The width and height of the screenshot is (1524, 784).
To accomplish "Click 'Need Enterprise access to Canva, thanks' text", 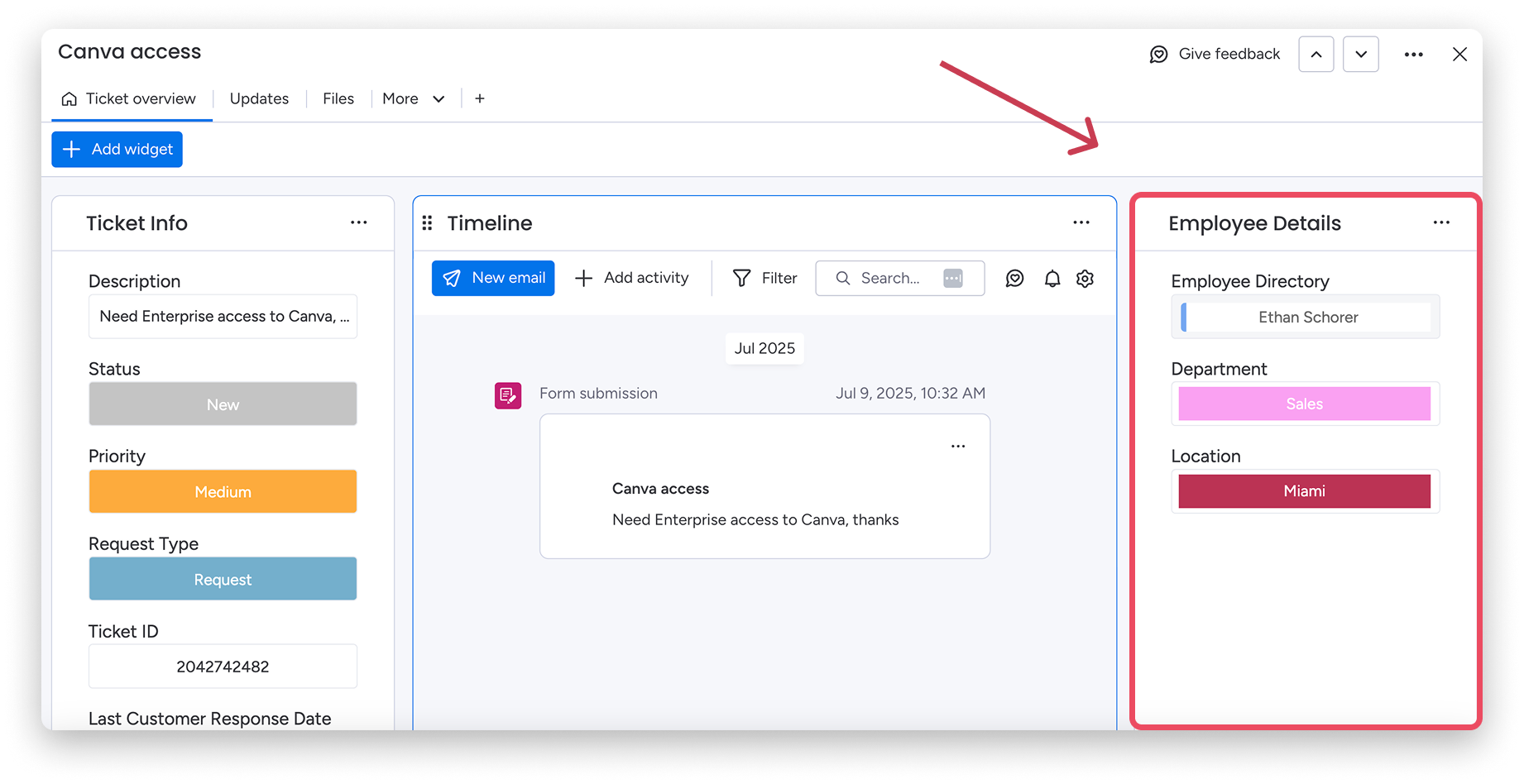I will pyautogui.click(x=755, y=520).
